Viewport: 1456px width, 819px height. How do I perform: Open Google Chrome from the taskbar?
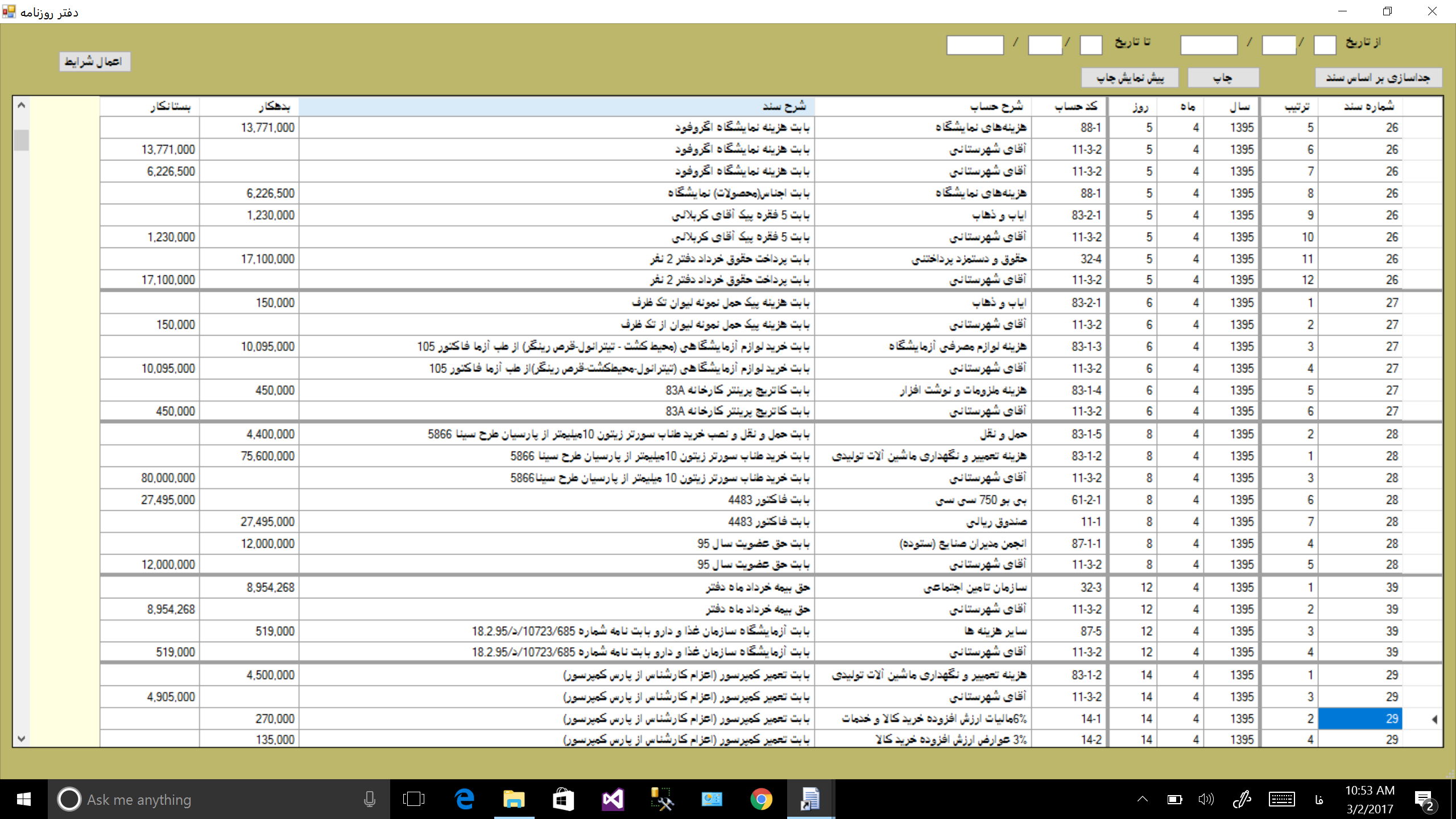pos(761,799)
